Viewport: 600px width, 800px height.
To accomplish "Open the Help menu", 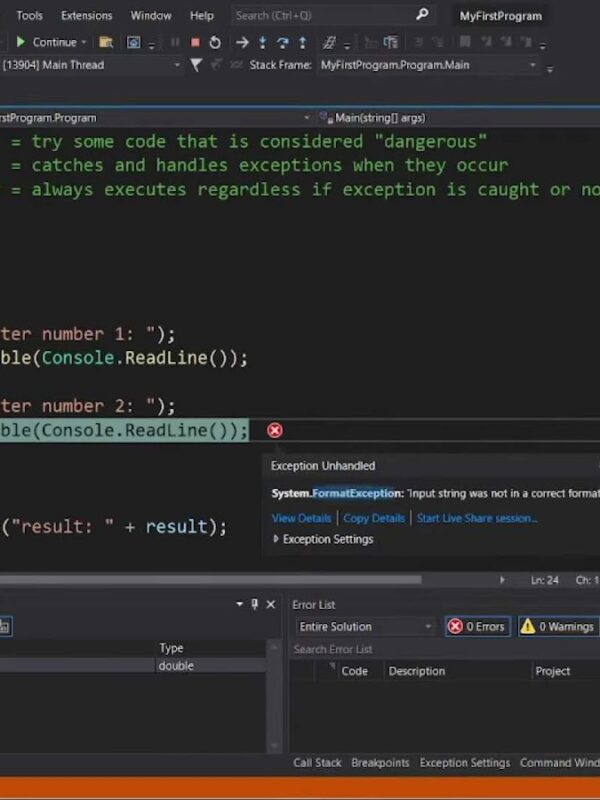I will coord(202,15).
